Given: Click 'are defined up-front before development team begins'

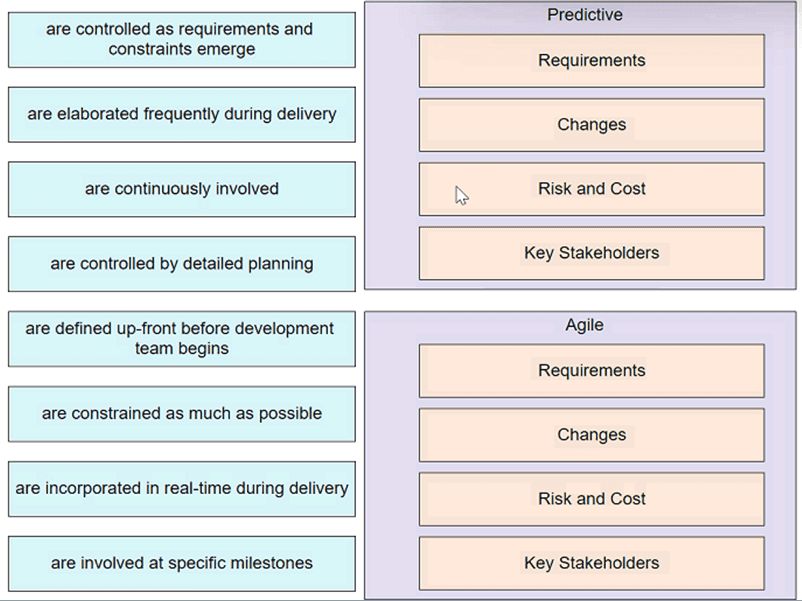Looking at the screenshot, I should tap(181, 339).
